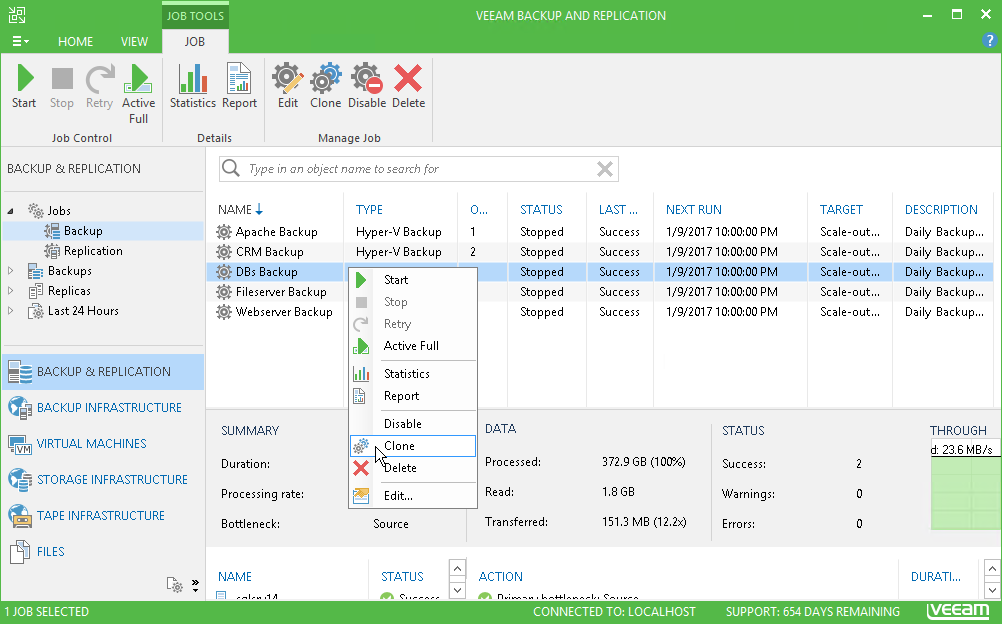Expand the Last 24 Hours node
The width and height of the screenshot is (1002, 624).
point(11,311)
